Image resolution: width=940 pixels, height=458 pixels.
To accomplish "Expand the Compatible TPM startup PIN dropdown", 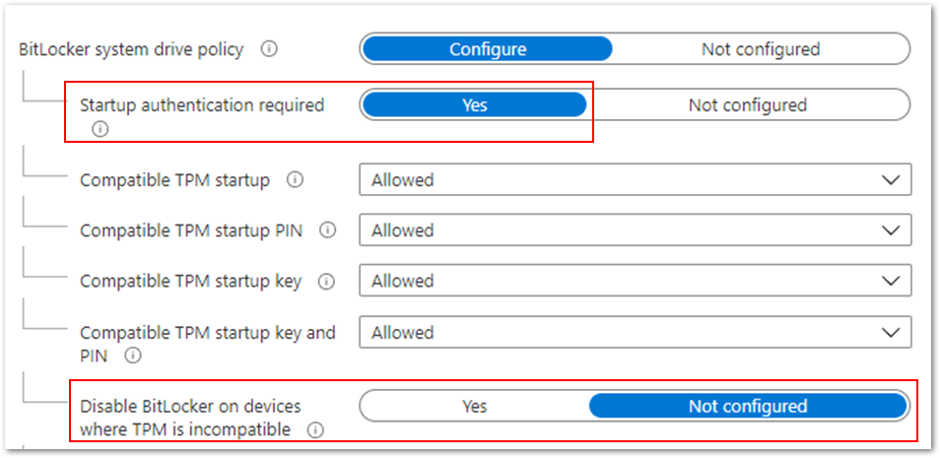I will 635,230.
